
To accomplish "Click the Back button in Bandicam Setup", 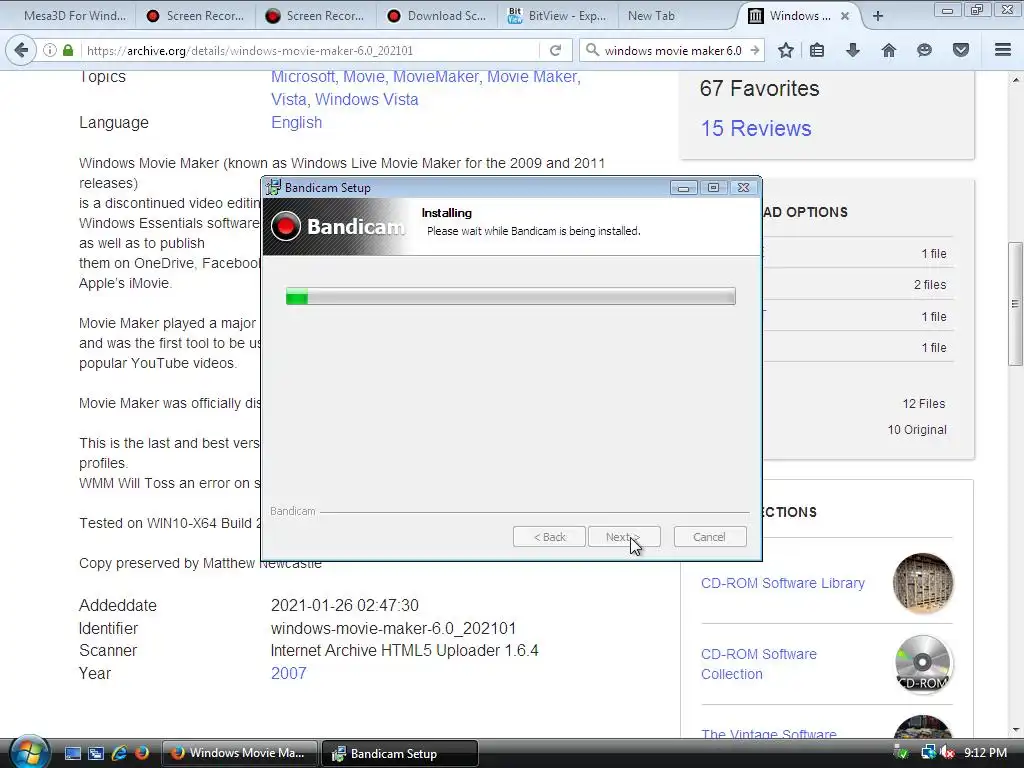I will [549, 537].
